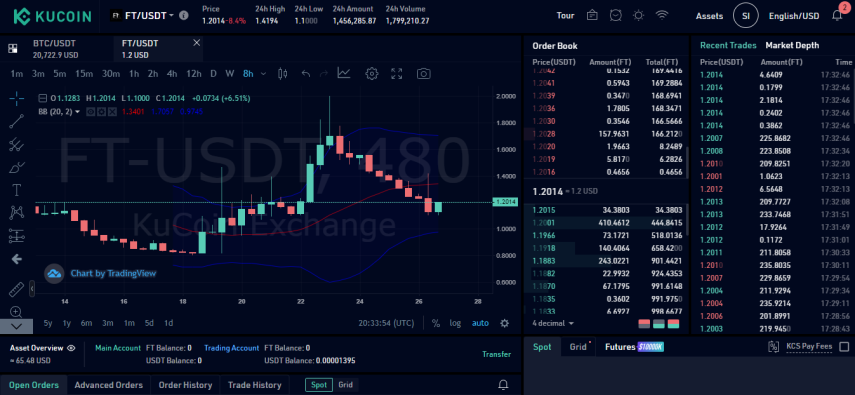Viewport: 855px width, 395px height.
Task: Open the candlestick chart style selector
Action: pyautogui.click(x=282, y=74)
